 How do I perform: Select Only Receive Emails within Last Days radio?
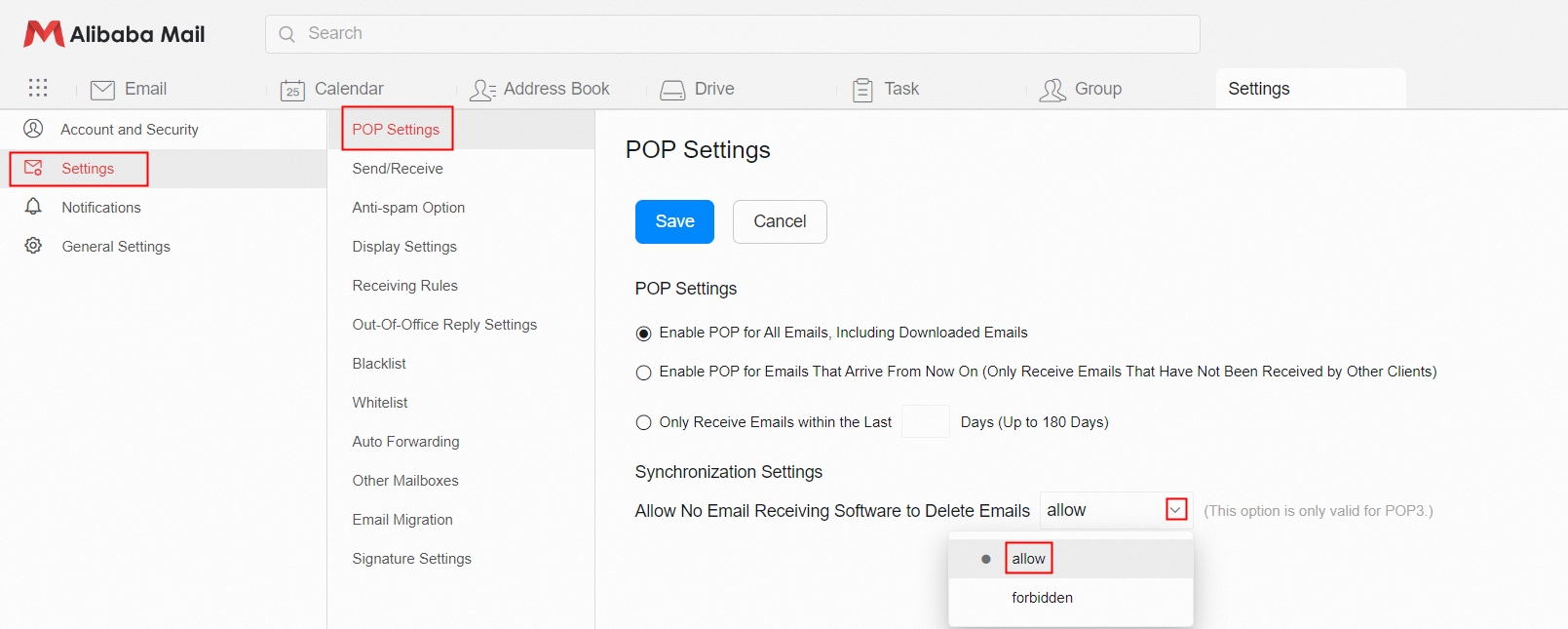tap(643, 422)
